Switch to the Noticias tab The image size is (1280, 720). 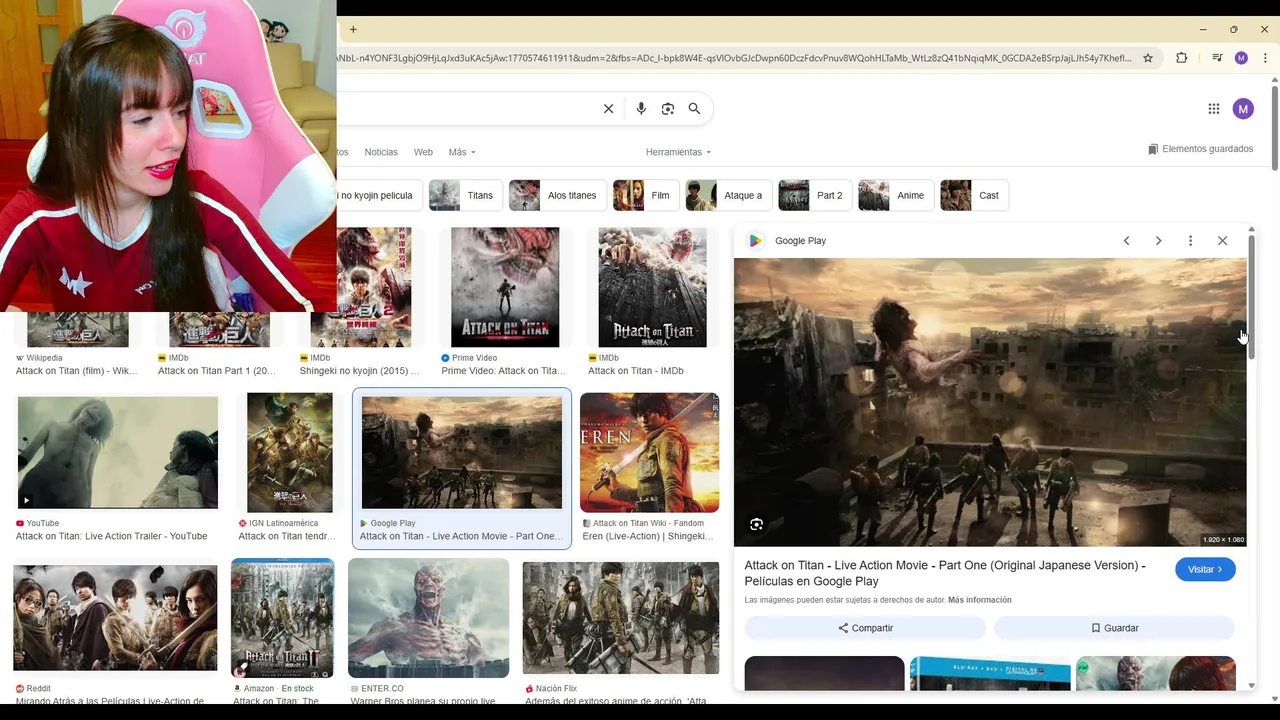click(381, 152)
